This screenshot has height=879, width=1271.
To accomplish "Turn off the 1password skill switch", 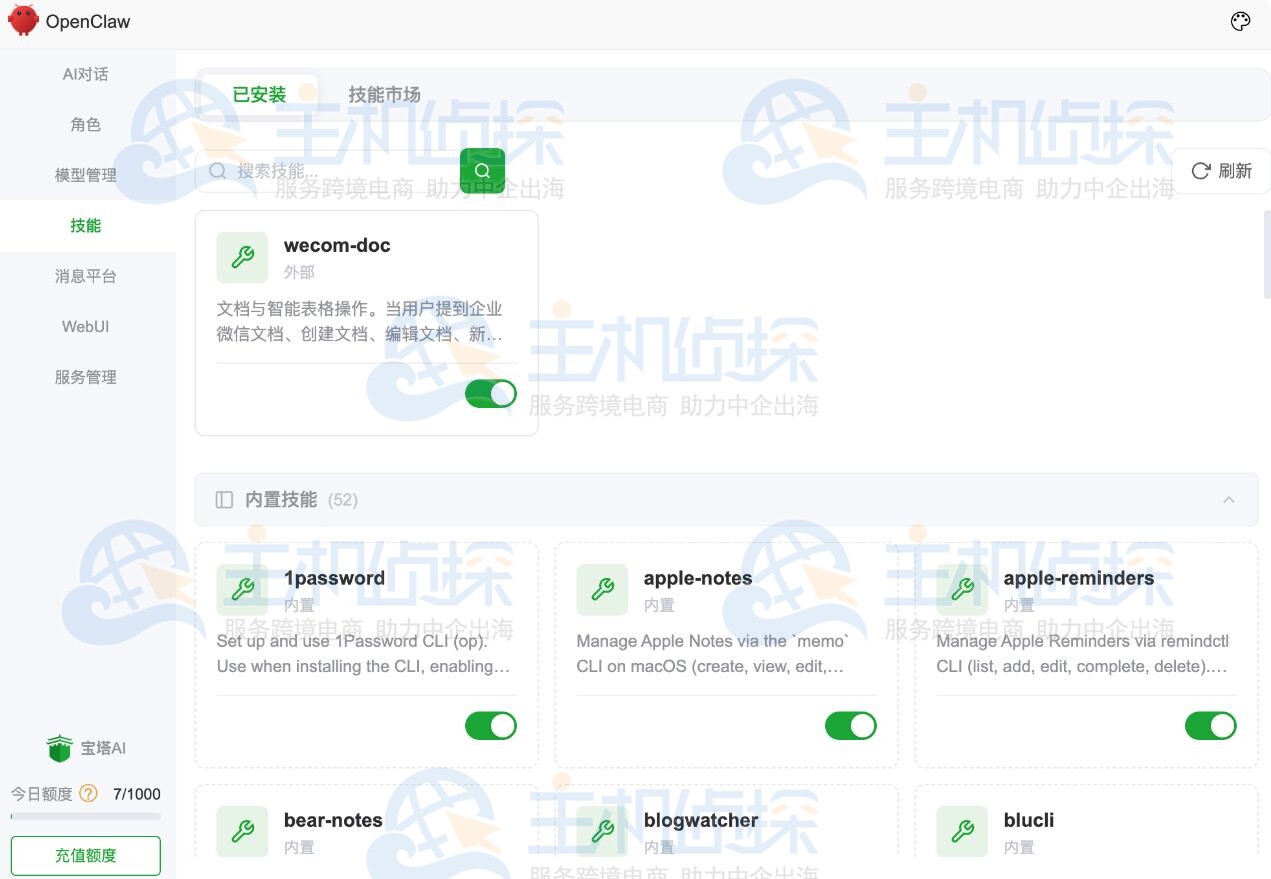I will (490, 725).
